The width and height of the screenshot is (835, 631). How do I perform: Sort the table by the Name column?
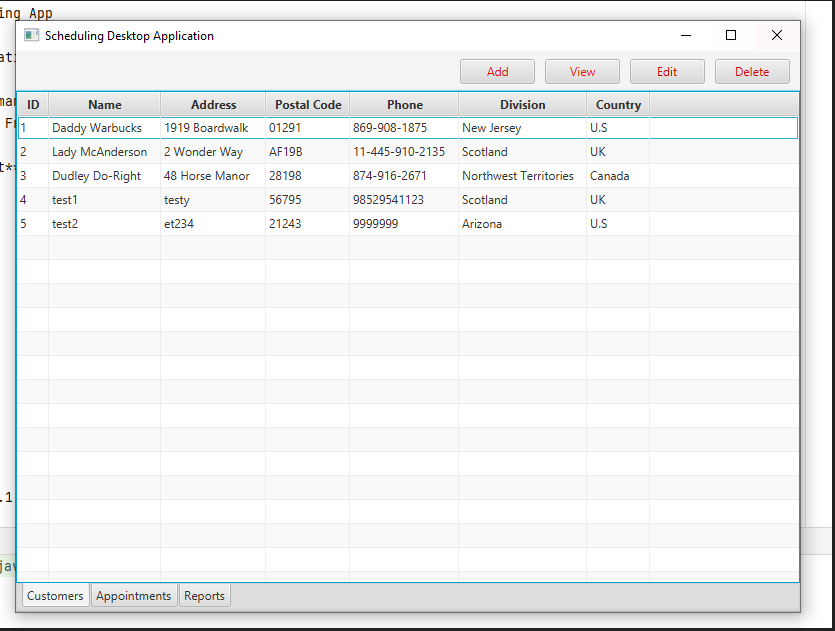[104, 104]
